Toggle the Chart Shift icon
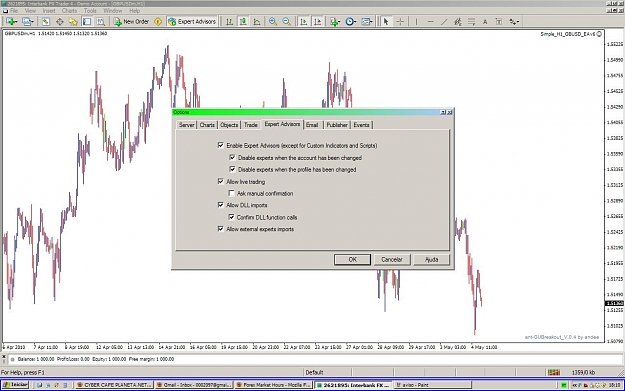The image size is (625, 391). pos(317,22)
